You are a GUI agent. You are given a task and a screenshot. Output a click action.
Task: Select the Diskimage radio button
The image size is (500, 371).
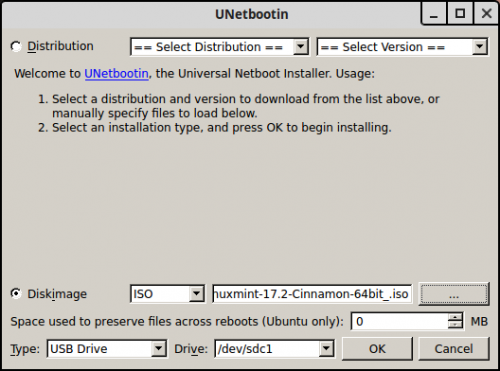click(16, 294)
